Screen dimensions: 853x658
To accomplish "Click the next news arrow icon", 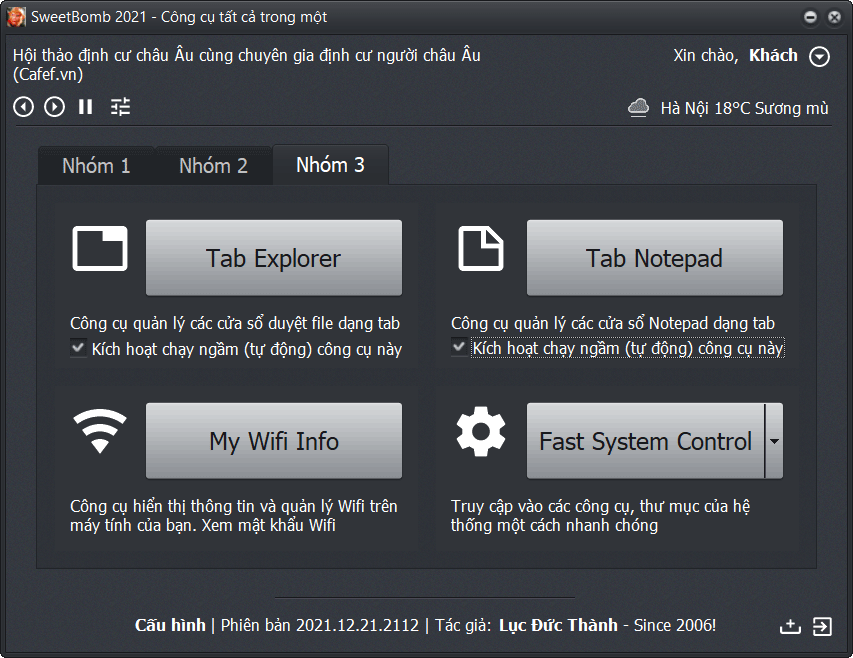I will tap(55, 107).
